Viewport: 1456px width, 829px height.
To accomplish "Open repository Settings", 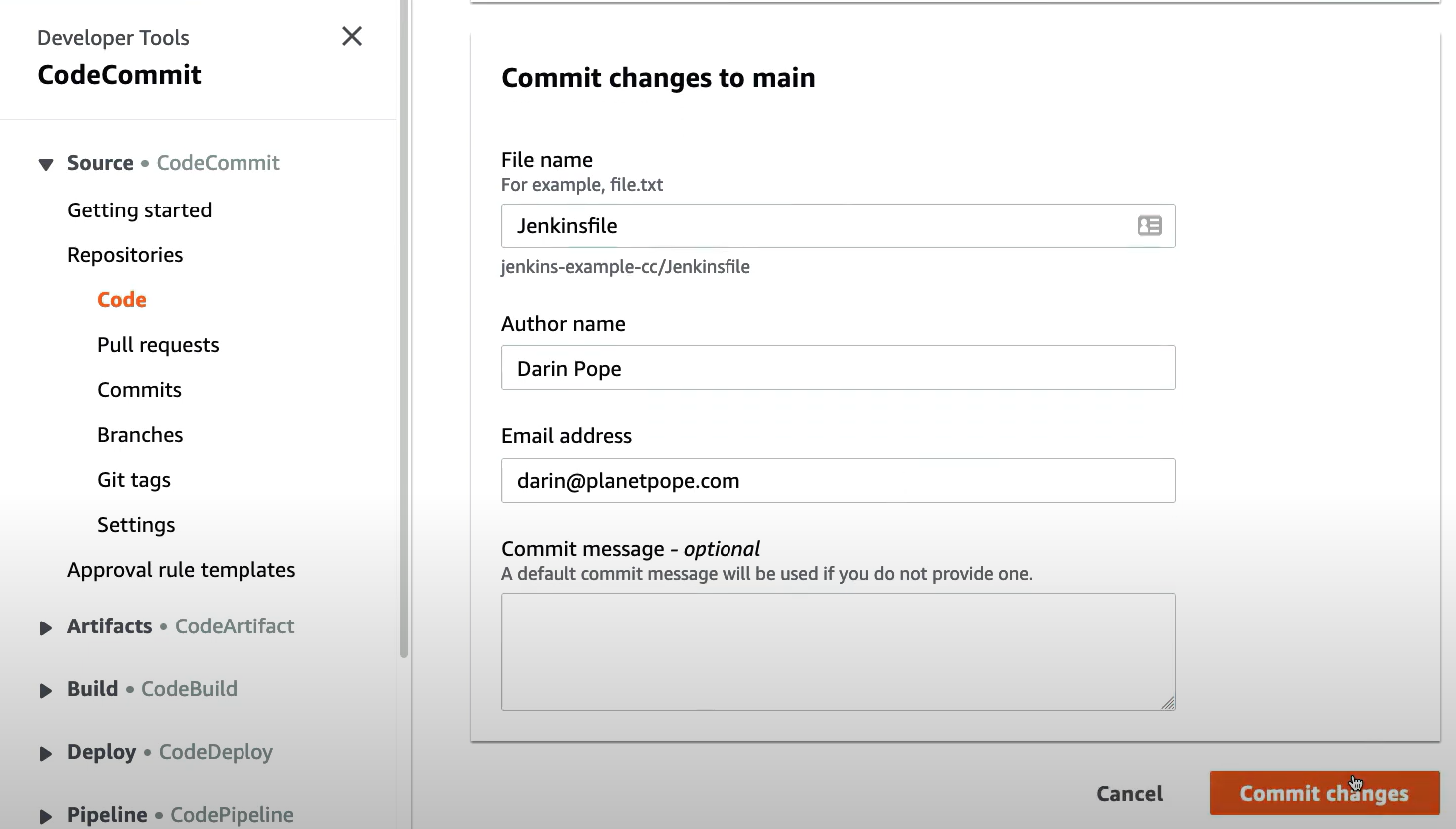I will click(136, 525).
